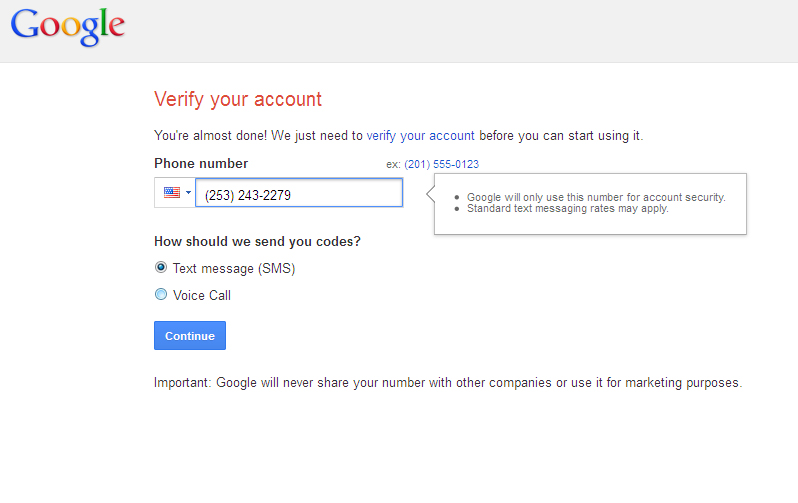798x503 pixels.
Task: Open the country code dropdown arrow
Action: [188, 193]
